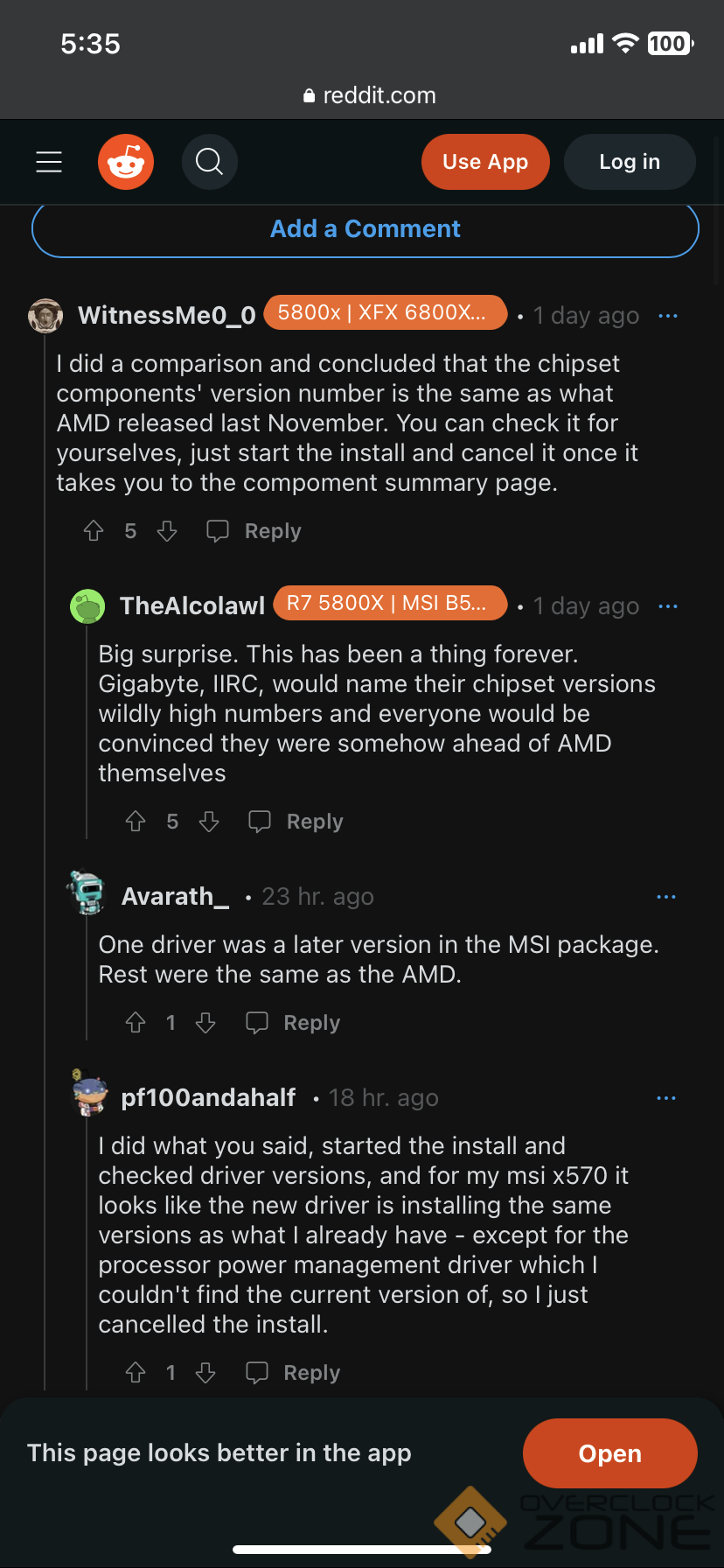Reply to TheAlcolawl's comment
The height and width of the screenshot is (1568, 724).
(297, 822)
